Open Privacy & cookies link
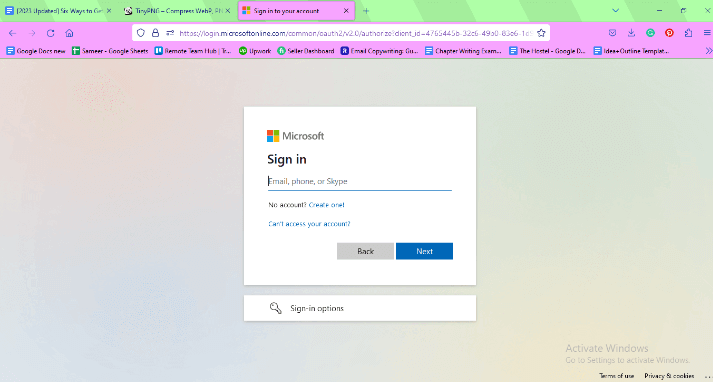Screen dimensions: 713x382 pyautogui.click(x=669, y=376)
